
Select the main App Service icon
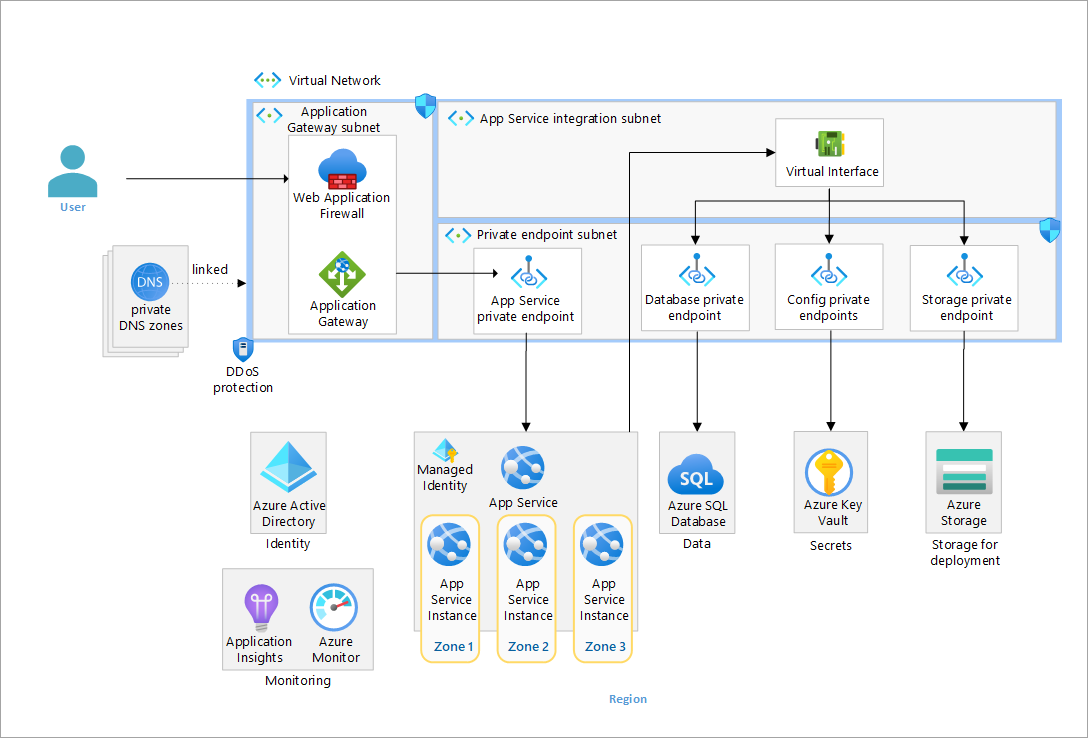[522, 468]
